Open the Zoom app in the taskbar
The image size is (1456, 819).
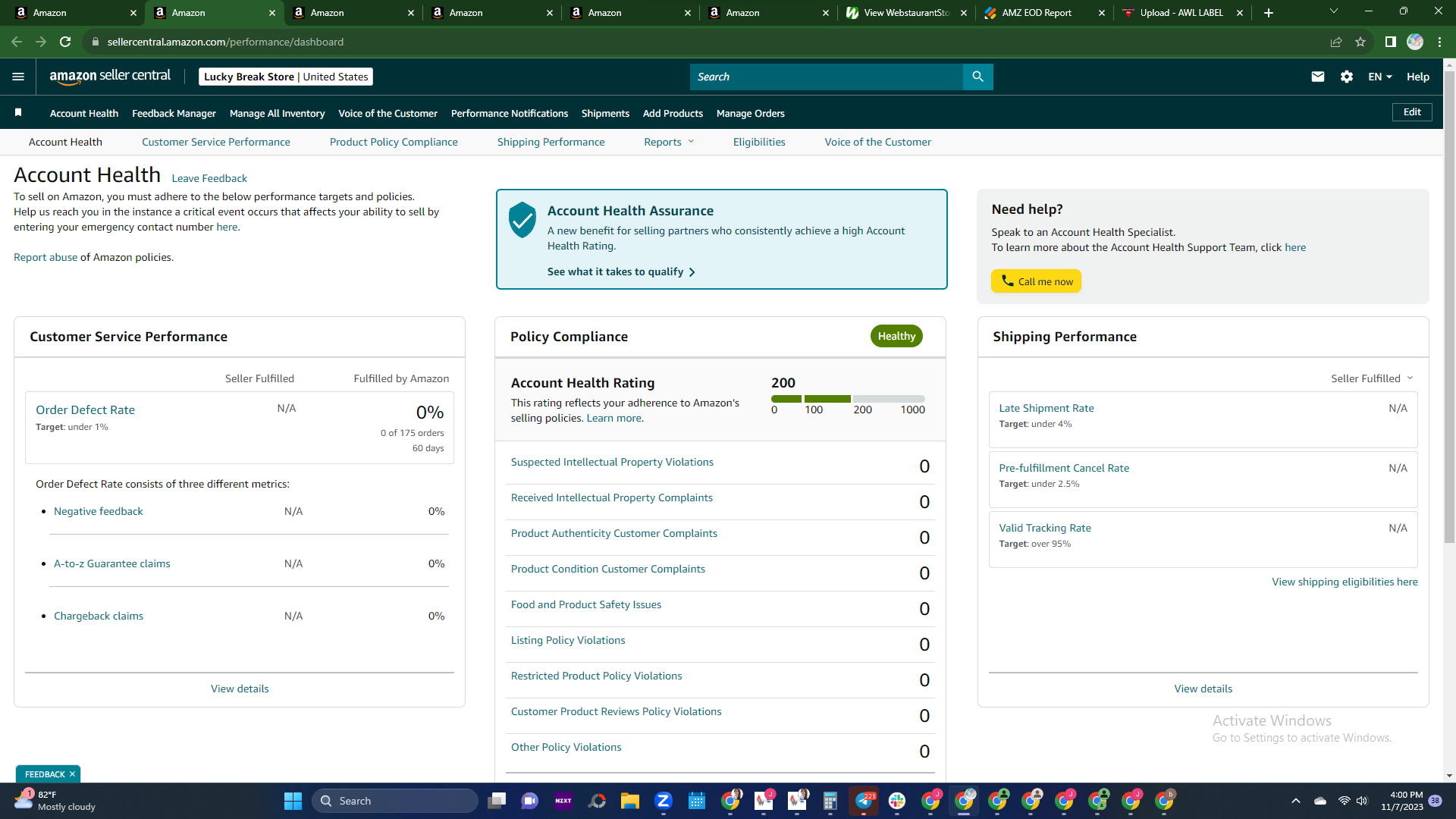[x=664, y=801]
